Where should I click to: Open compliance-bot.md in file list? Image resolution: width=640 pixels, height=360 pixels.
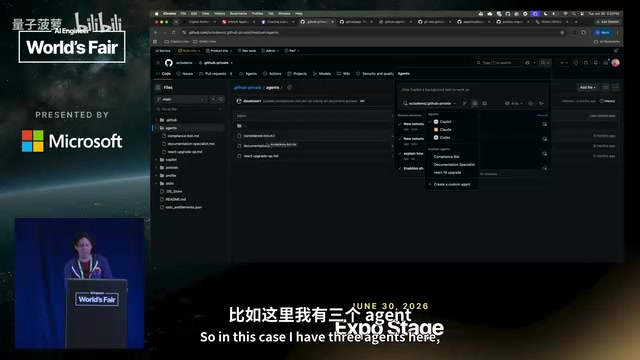(x=259, y=136)
